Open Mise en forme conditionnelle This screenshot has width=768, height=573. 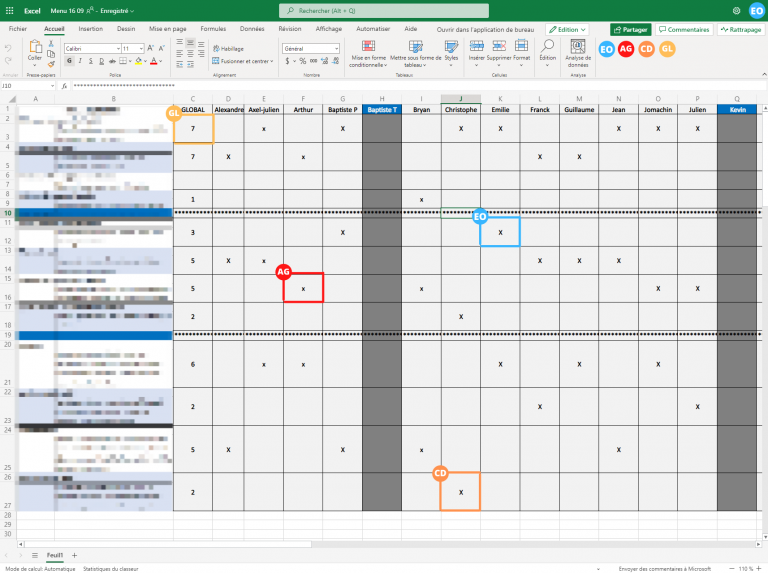pyautogui.click(x=368, y=53)
